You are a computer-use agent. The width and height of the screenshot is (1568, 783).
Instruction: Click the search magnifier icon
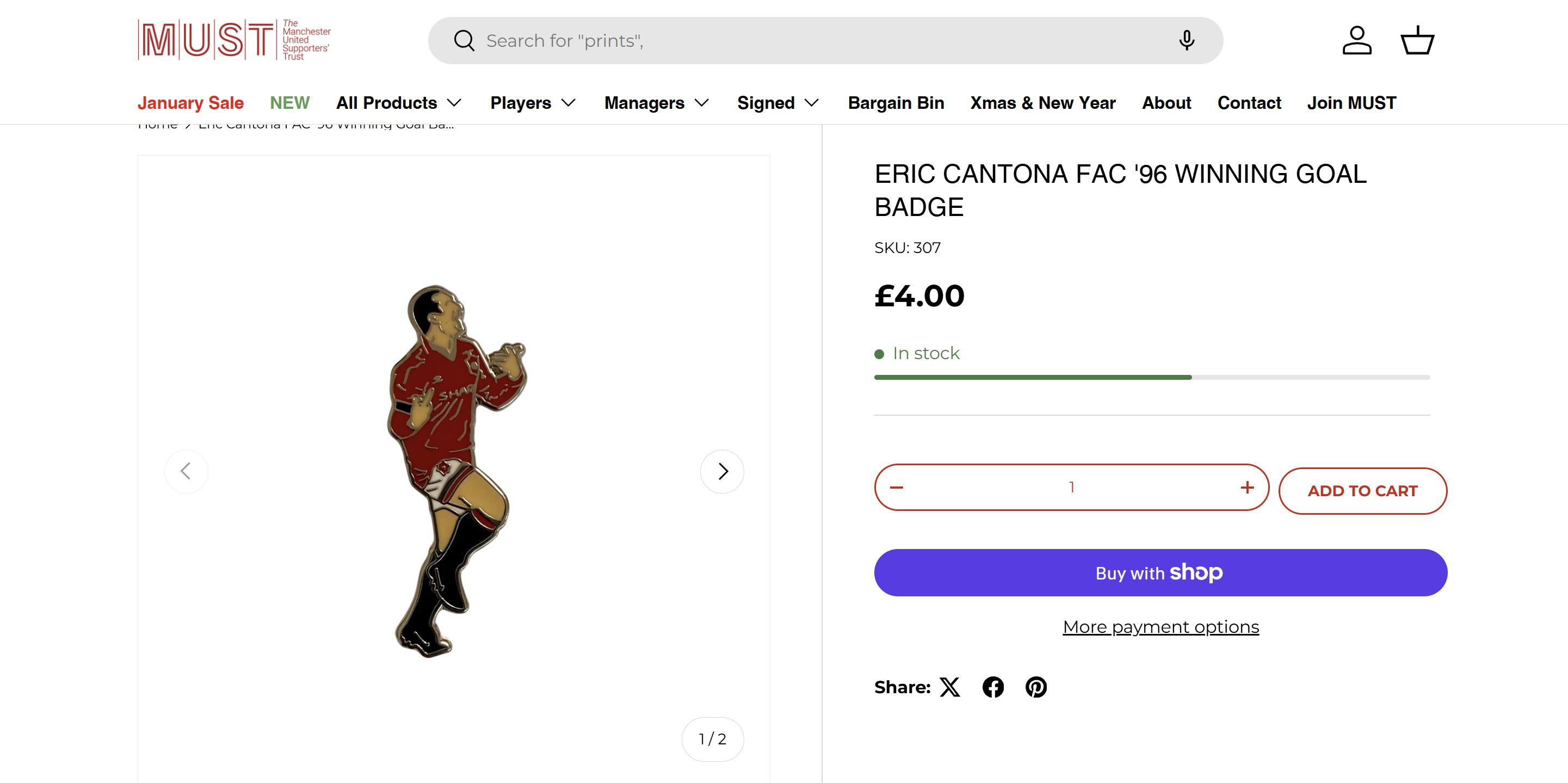464,41
